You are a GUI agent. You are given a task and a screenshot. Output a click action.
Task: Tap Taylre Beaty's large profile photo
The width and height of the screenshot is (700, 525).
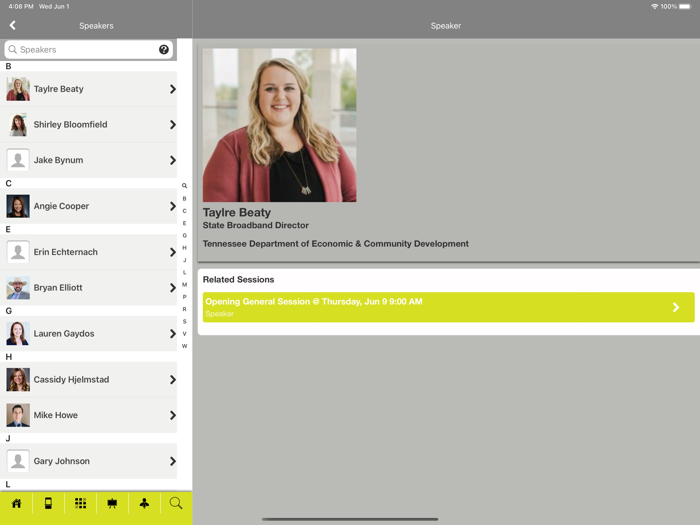(x=279, y=125)
